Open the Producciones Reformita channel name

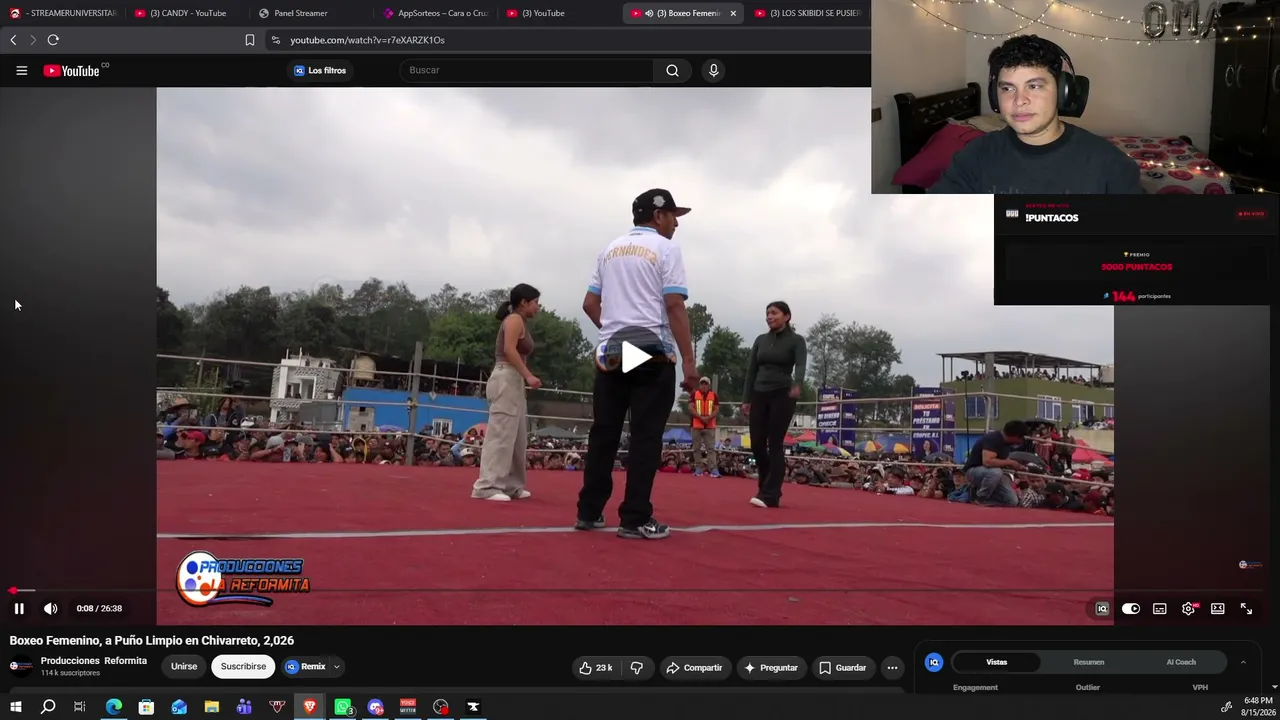(94, 661)
